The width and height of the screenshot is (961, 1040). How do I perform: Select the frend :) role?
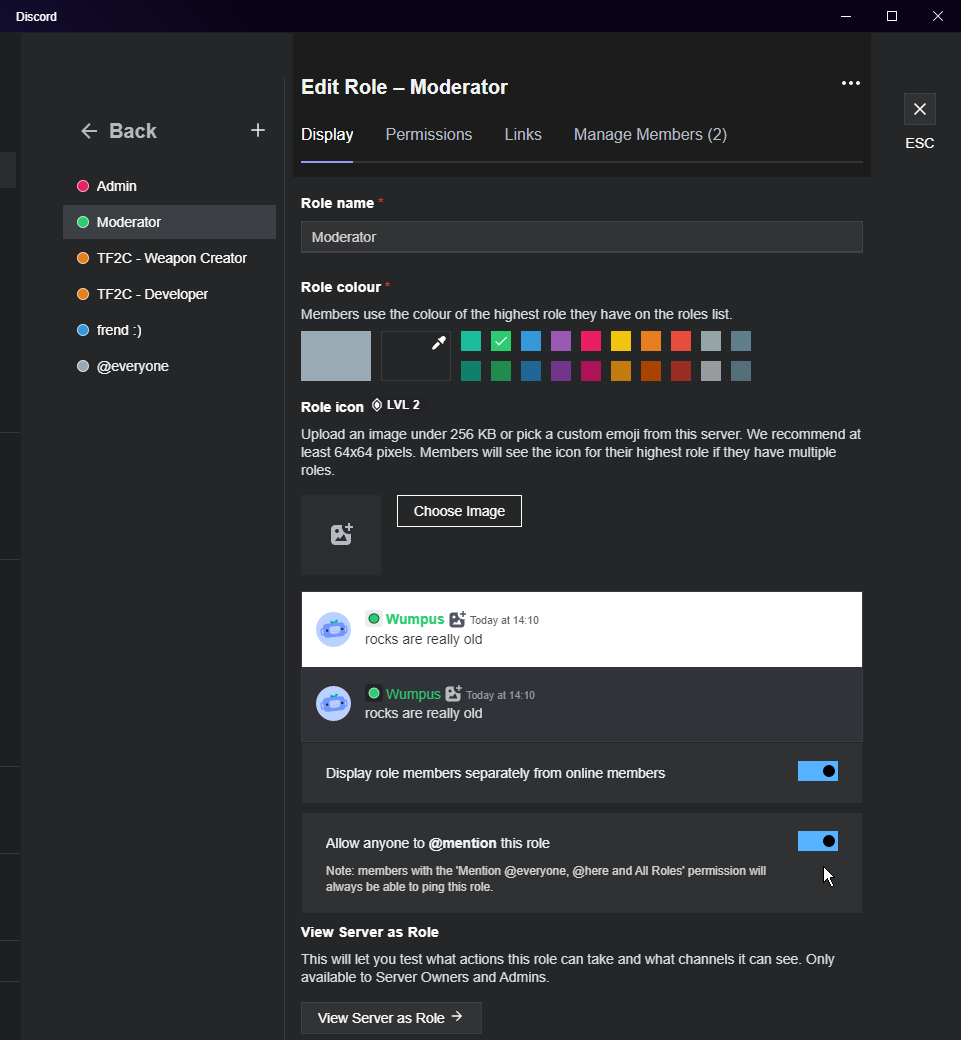coord(170,330)
